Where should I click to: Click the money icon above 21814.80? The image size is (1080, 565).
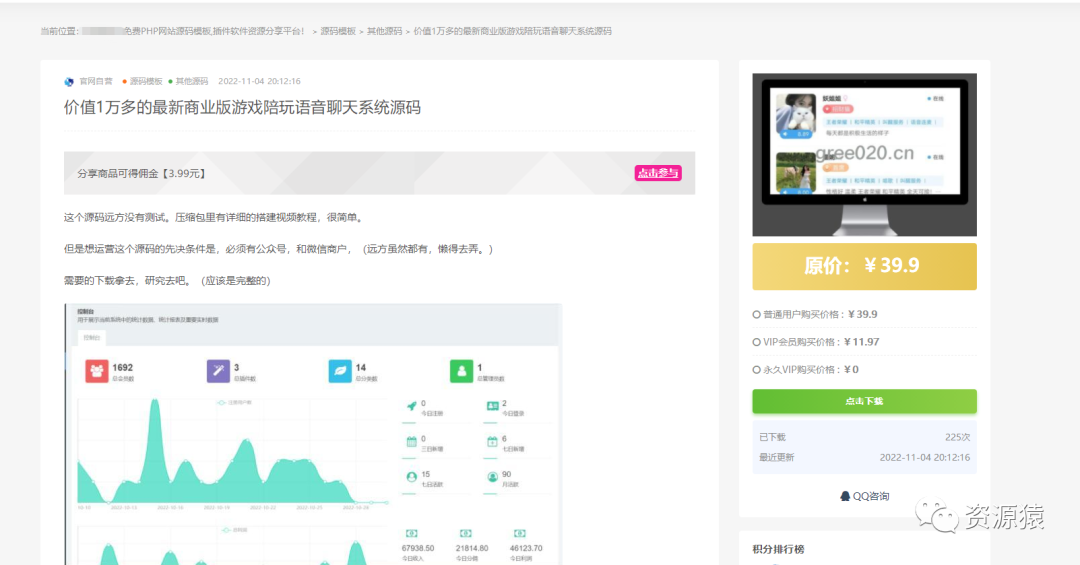pos(466,533)
